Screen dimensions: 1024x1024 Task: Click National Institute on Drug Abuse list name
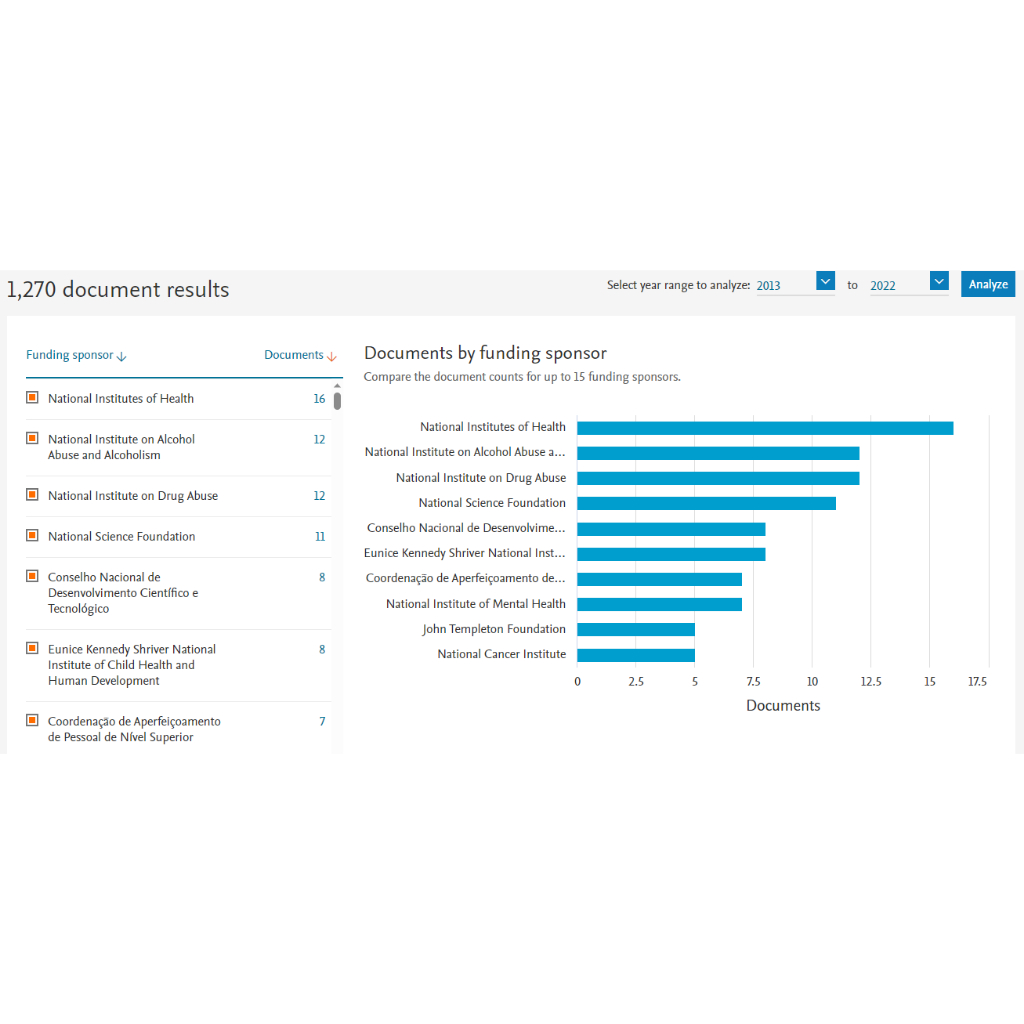pyautogui.click(x=133, y=496)
